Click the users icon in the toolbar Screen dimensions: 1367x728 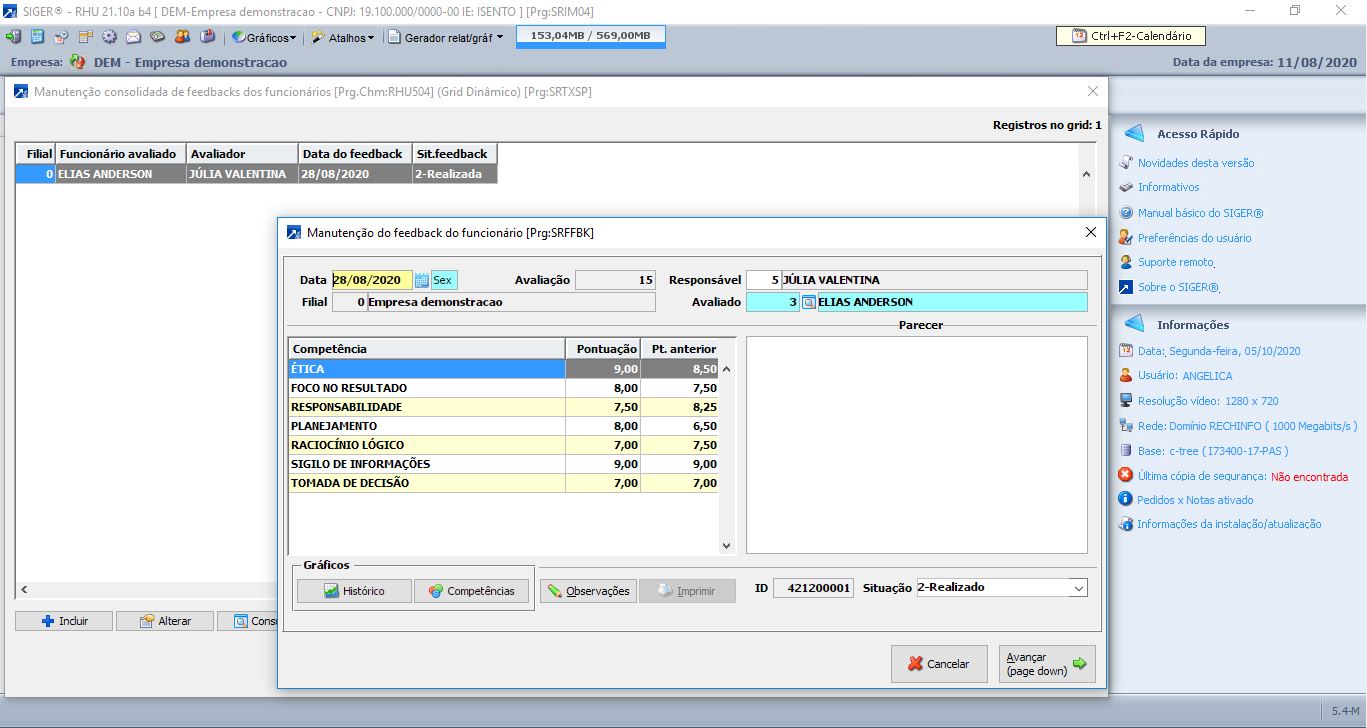point(182,37)
